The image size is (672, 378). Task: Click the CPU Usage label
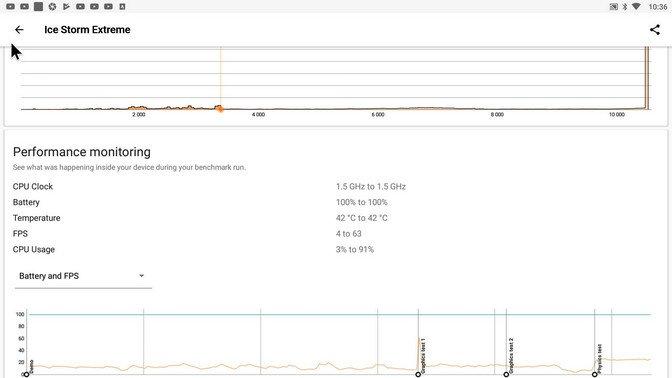click(33, 249)
